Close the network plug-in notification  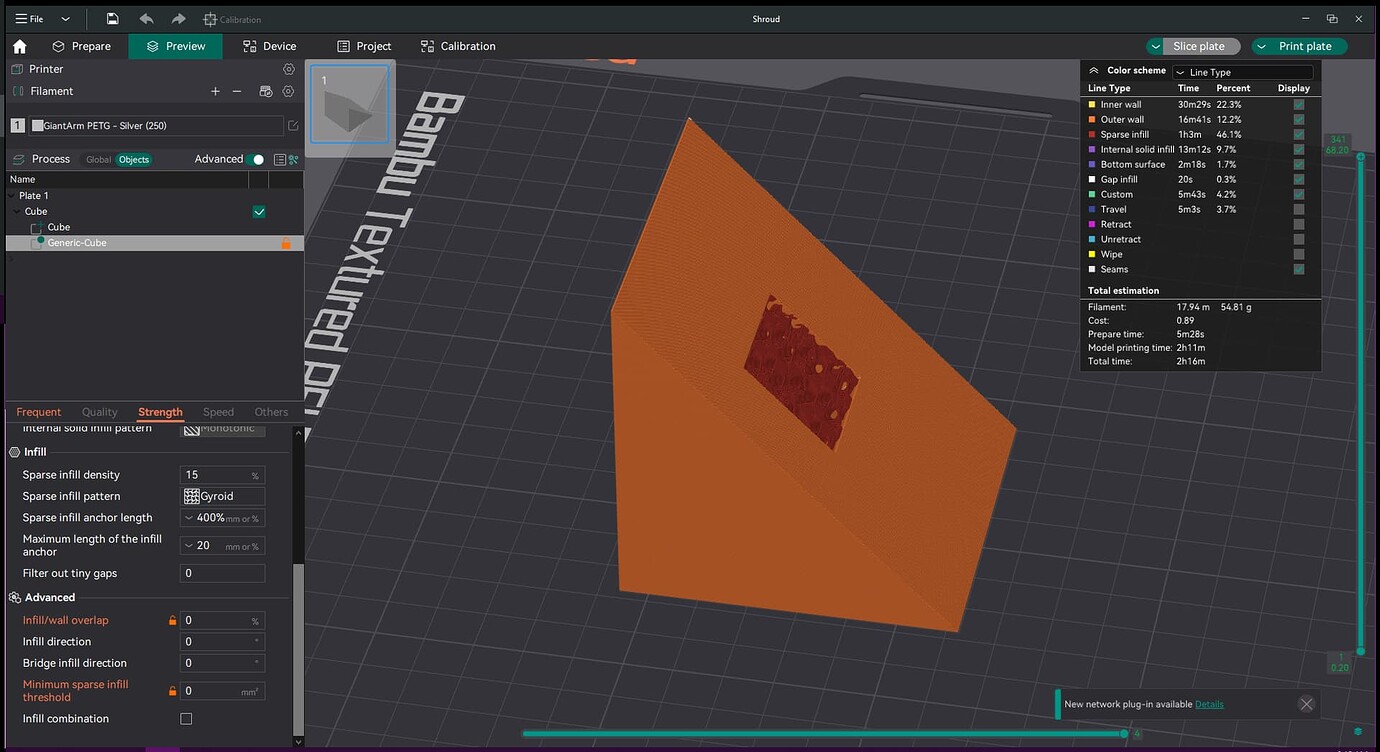(x=1306, y=704)
